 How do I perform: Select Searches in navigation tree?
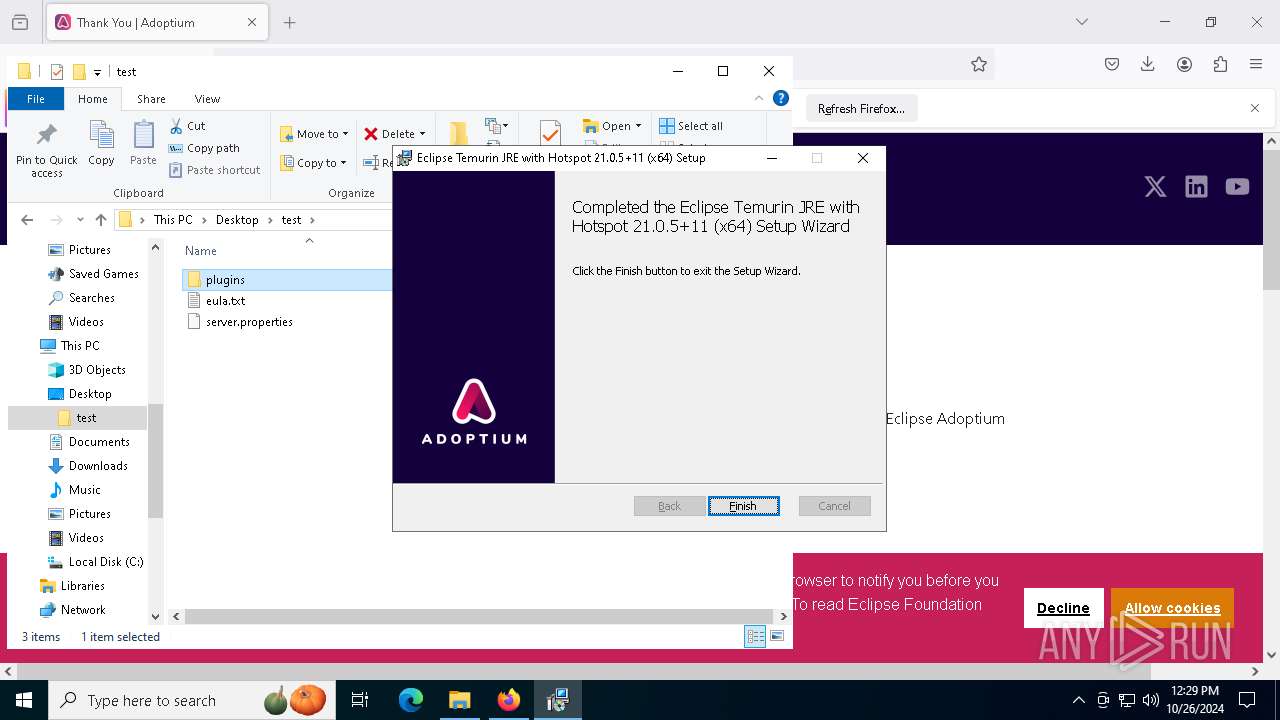91,298
